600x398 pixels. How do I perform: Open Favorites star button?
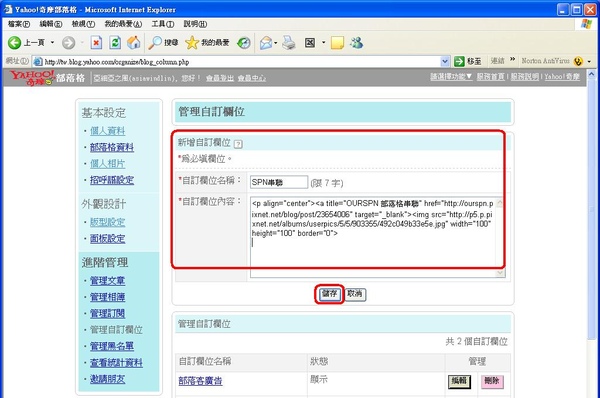207,42
